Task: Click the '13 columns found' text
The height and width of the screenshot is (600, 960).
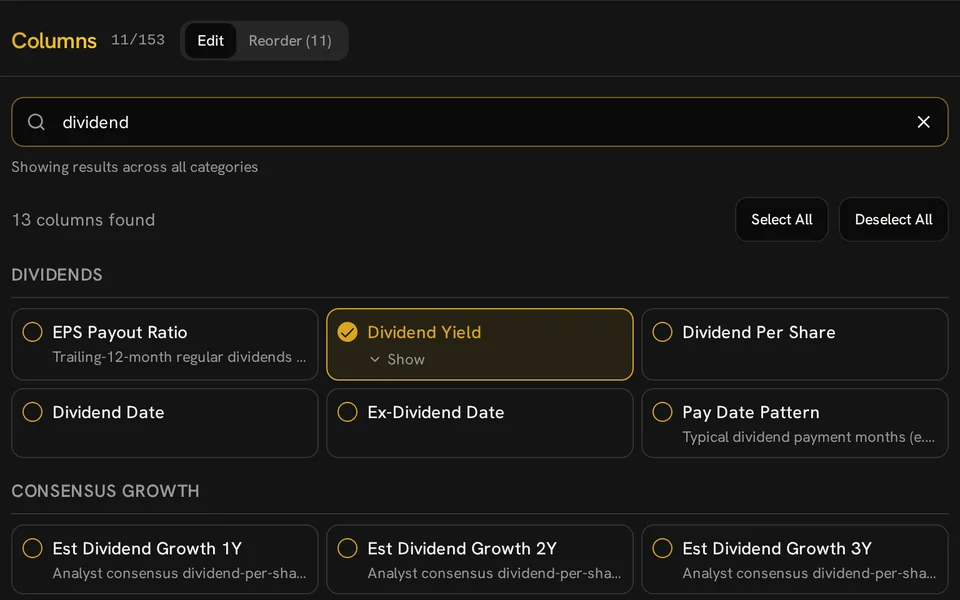Action: click(83, 220)
